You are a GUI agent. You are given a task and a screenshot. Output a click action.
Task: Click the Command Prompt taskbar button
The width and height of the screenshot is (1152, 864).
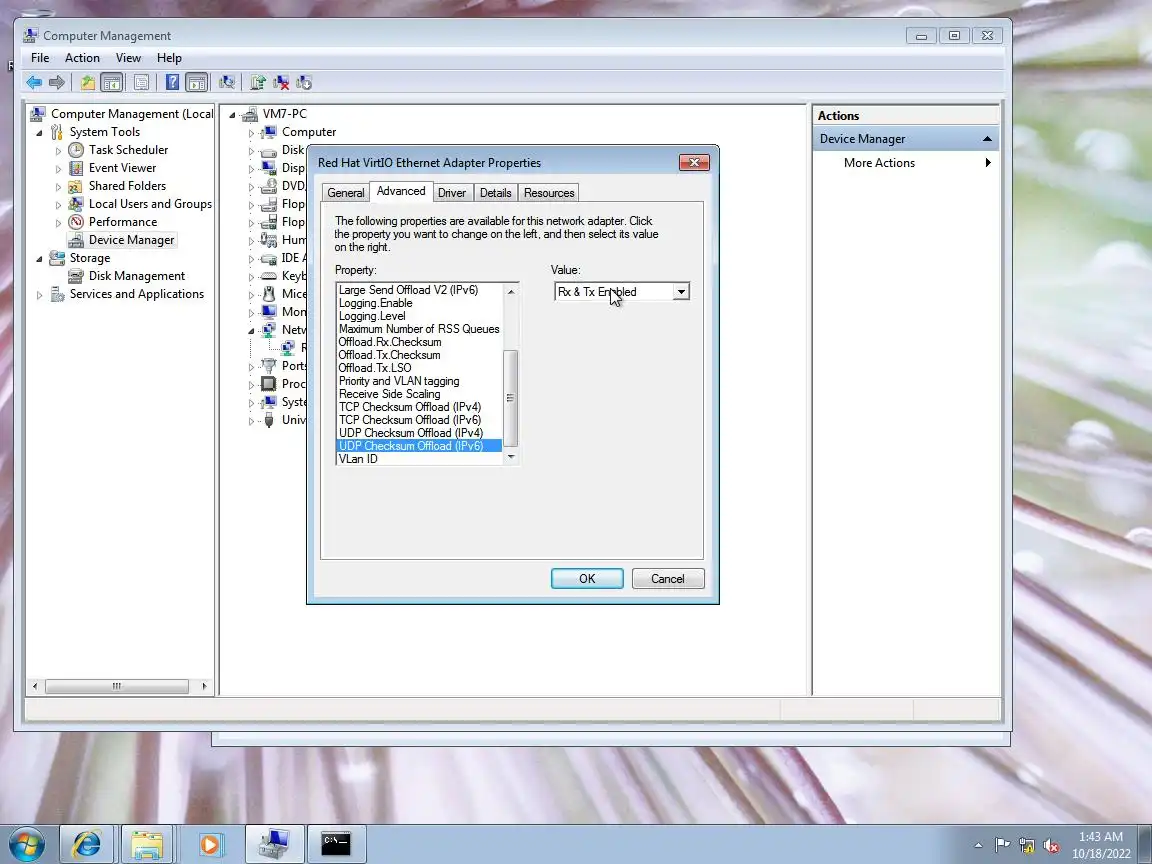[336, 843]
